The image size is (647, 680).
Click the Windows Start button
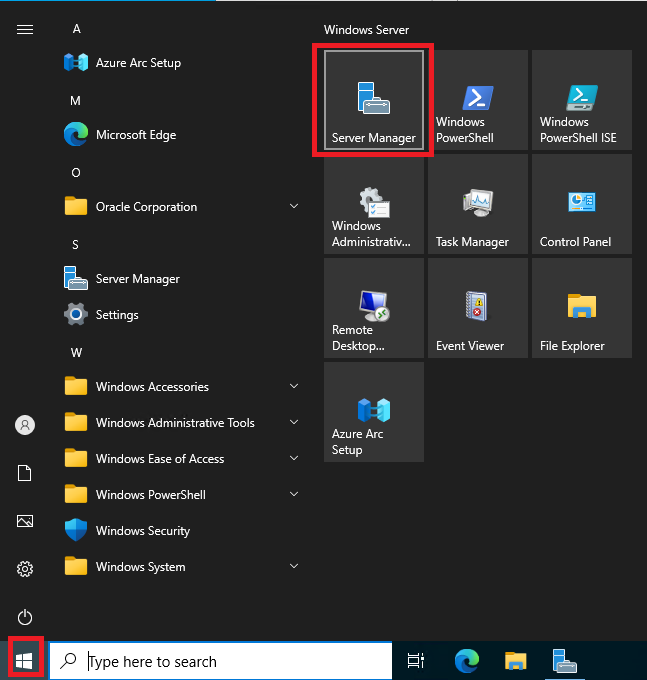tap(24, 661)
